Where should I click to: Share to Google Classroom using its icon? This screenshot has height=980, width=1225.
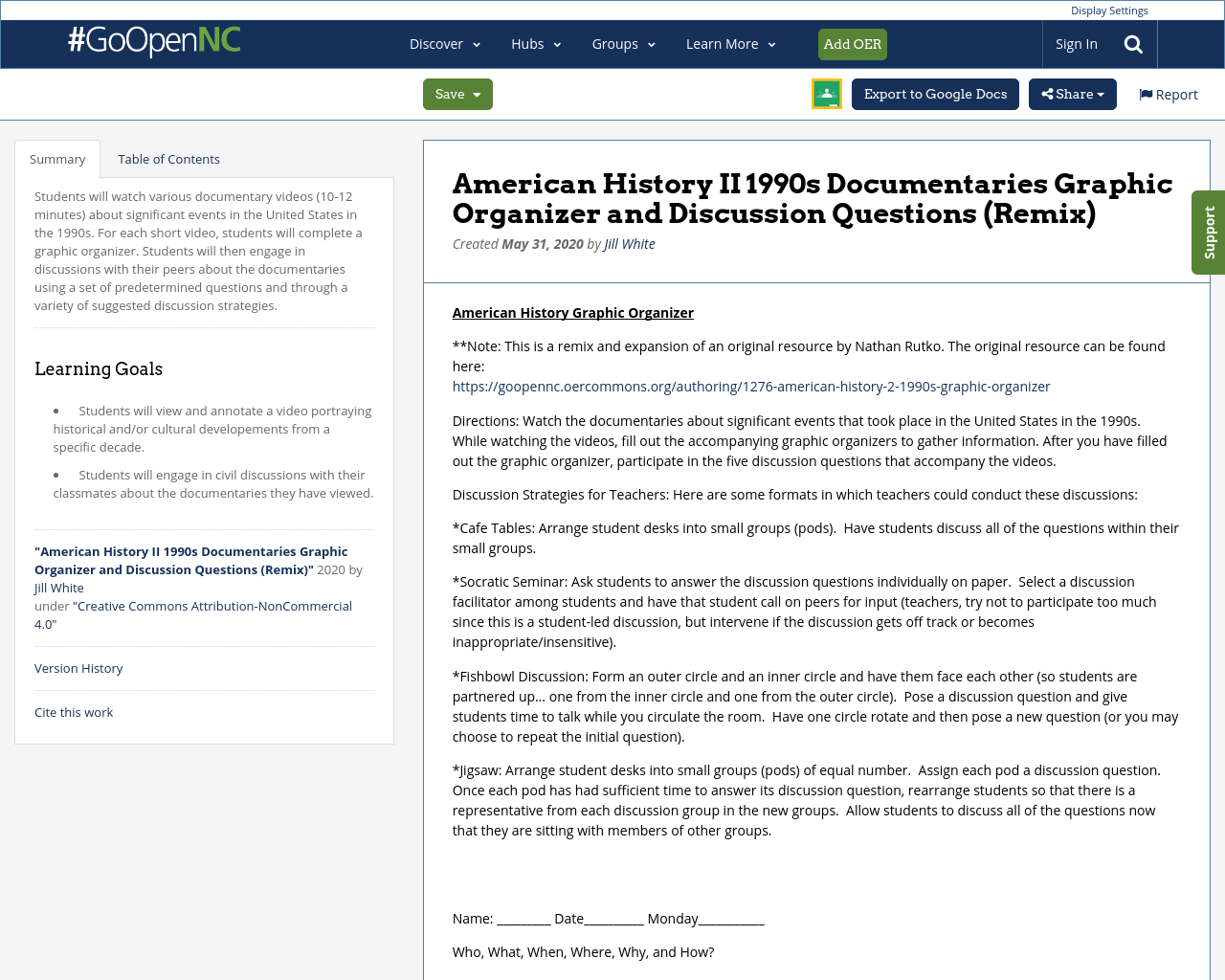826,95
